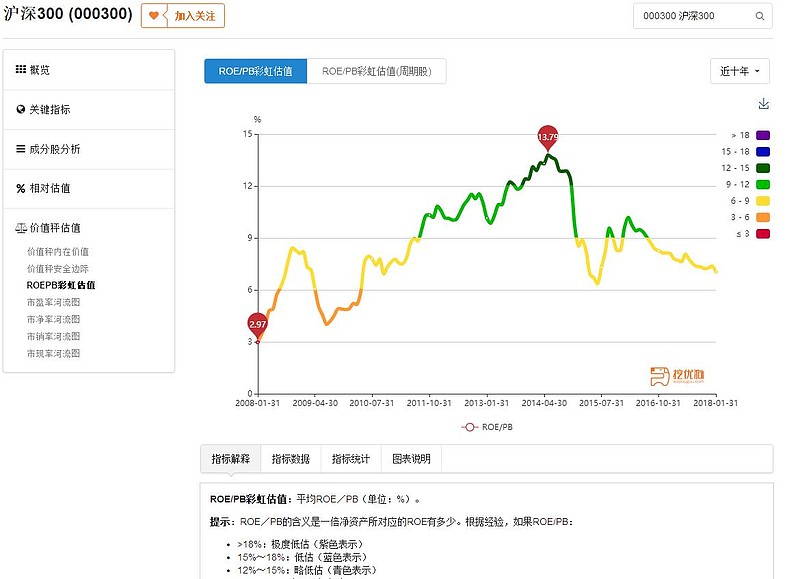The height and width of the screenshot is (579, 800).
Task: Open the 市净率河流图 link
Action: [54, 319]
